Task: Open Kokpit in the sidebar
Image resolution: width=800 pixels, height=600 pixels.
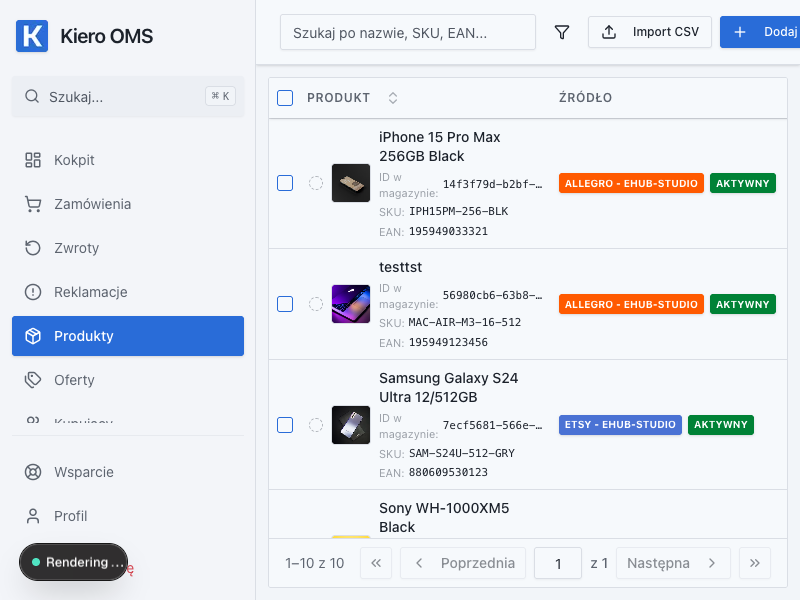Action: 128,160
